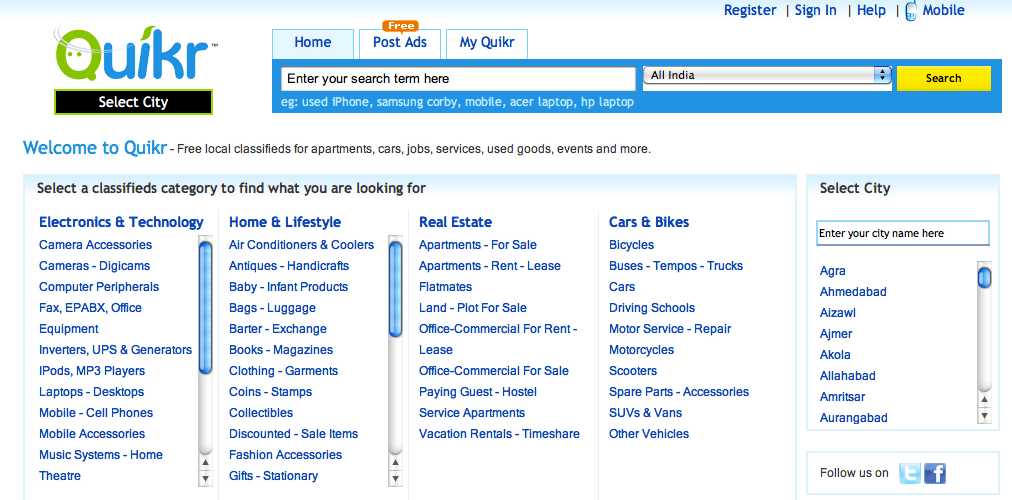Open the Facebook follow icon
Screen dimensions: 1012x500
click(x=935, y=474)
